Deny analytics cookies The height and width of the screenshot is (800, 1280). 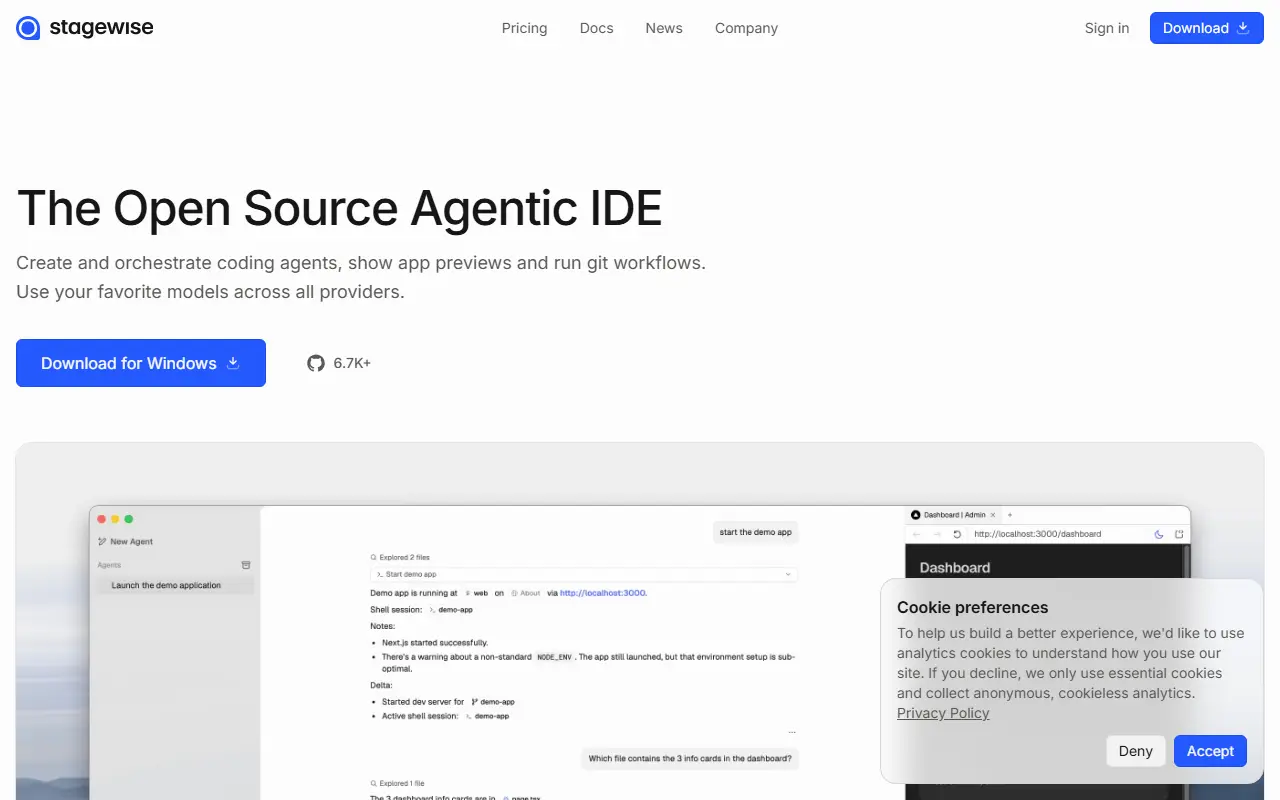click(x=1136, y=751)
